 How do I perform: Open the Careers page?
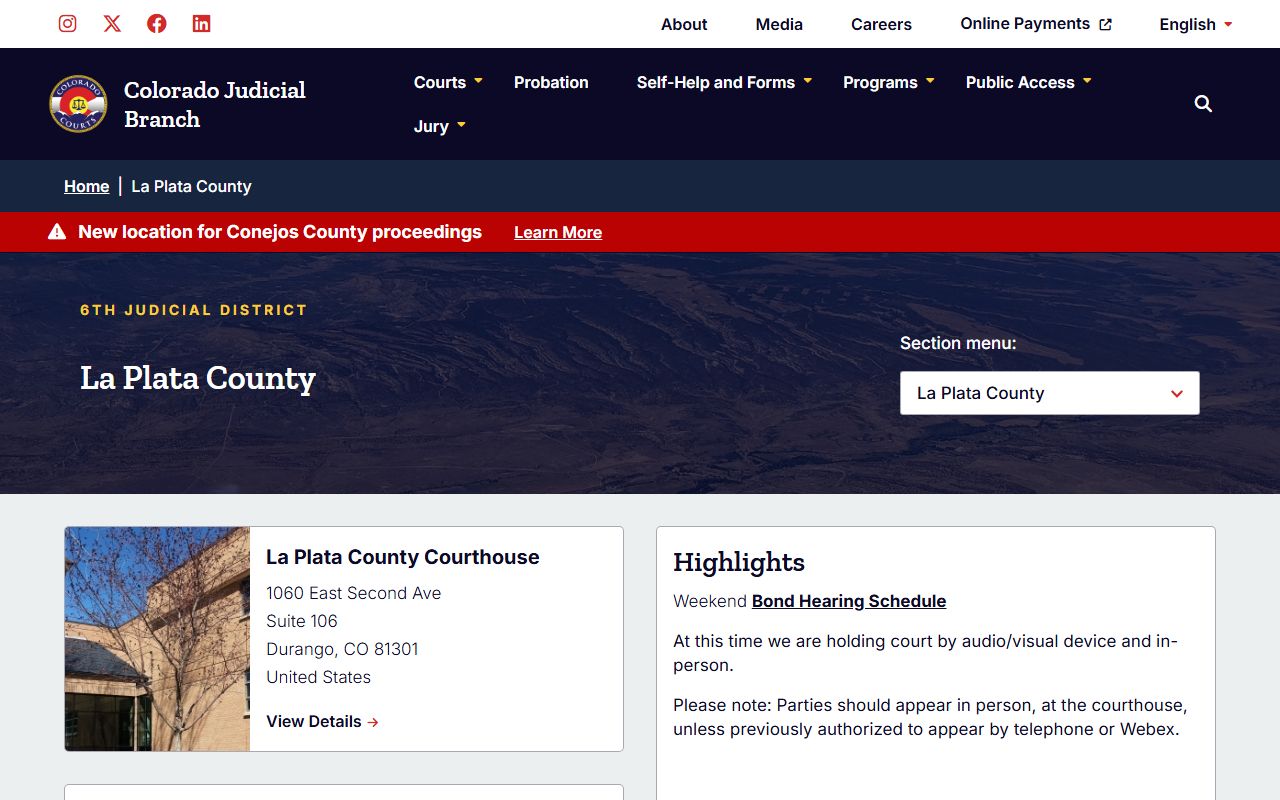tap(881, 24)
